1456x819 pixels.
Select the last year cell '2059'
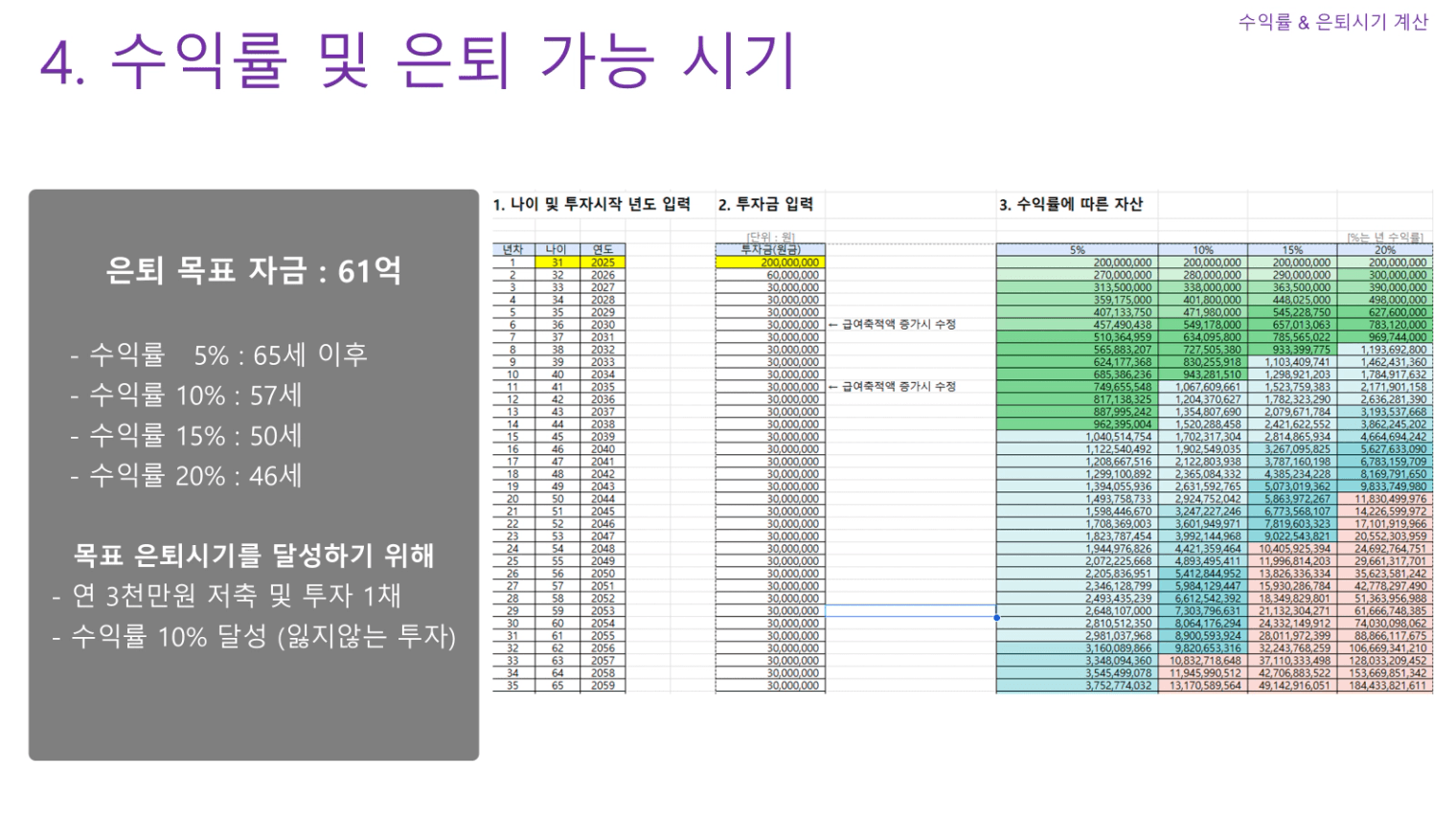point(603,686)
